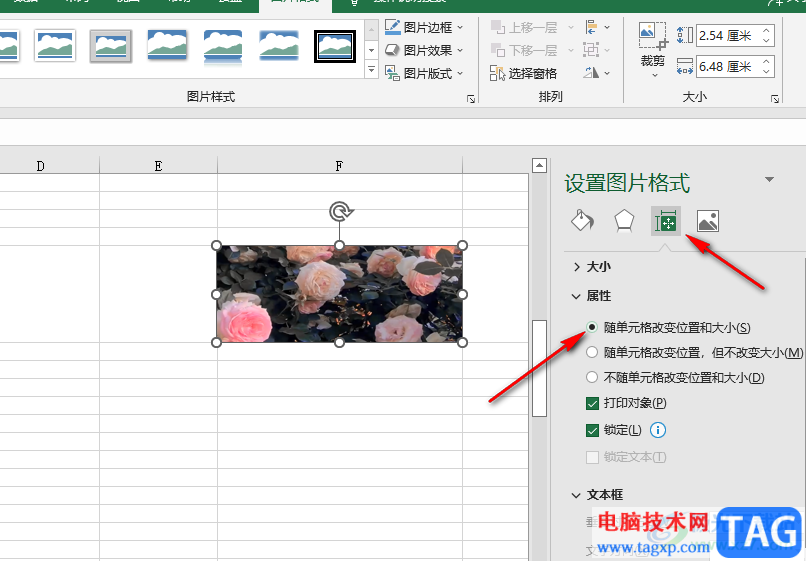806x561 pixels.
Task: Open the 图片边框 dropdown arrow
Action: (460, 27)
